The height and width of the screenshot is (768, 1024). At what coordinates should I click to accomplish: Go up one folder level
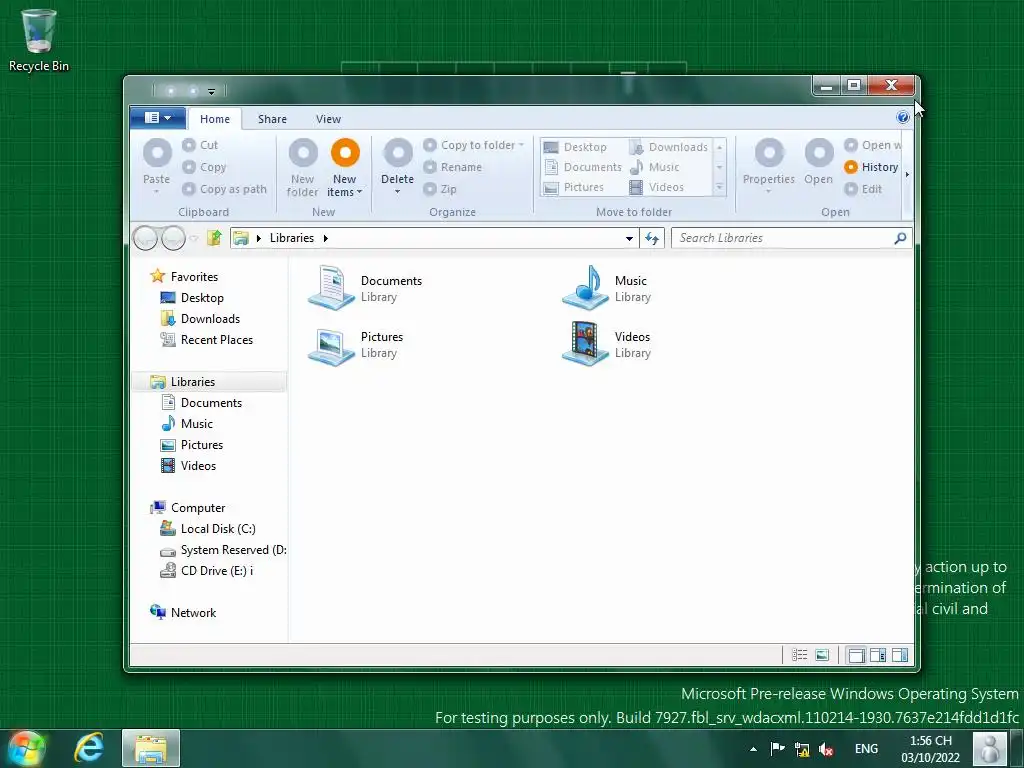pos(214,238)
